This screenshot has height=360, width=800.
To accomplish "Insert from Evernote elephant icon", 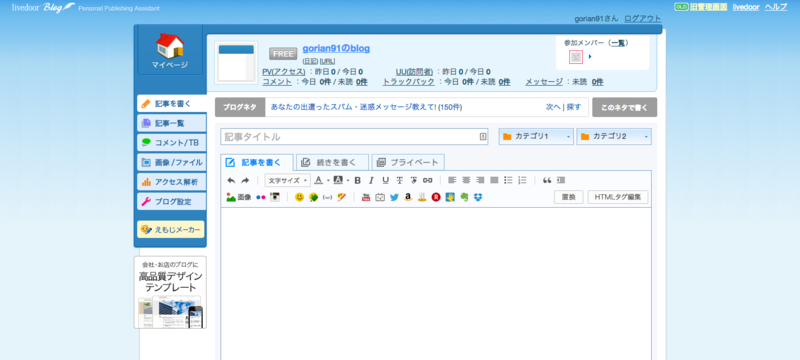I will [x=464, y=197].
